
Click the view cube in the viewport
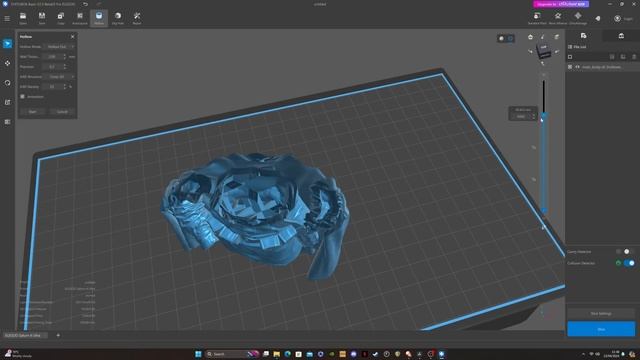pos(543,51)
